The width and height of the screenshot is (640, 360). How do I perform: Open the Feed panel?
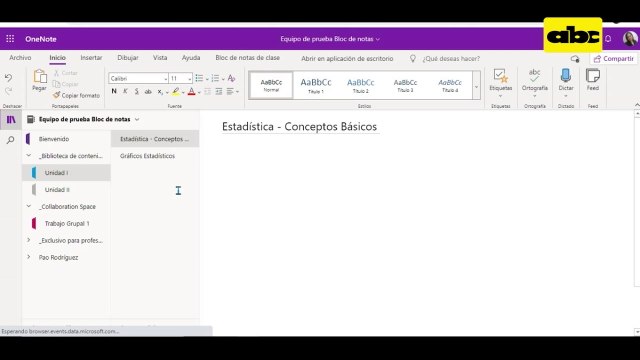593,80
